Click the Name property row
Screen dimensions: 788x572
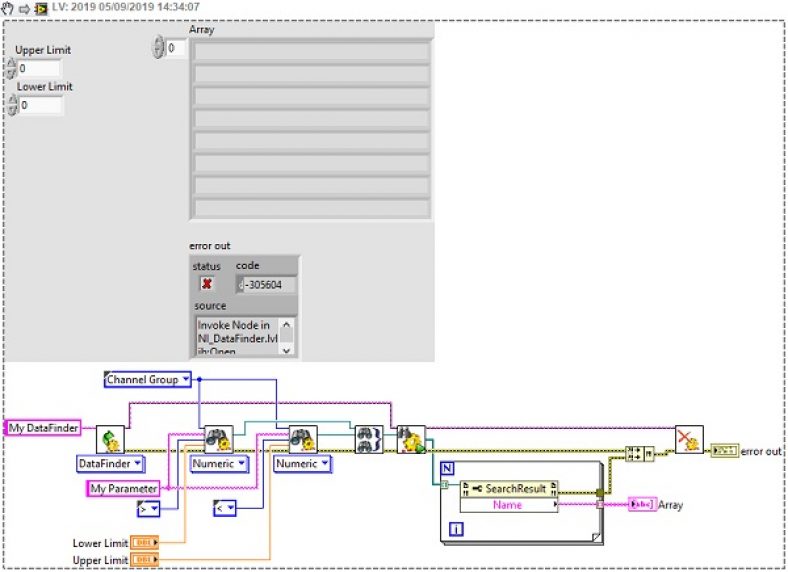coord(509,505)
